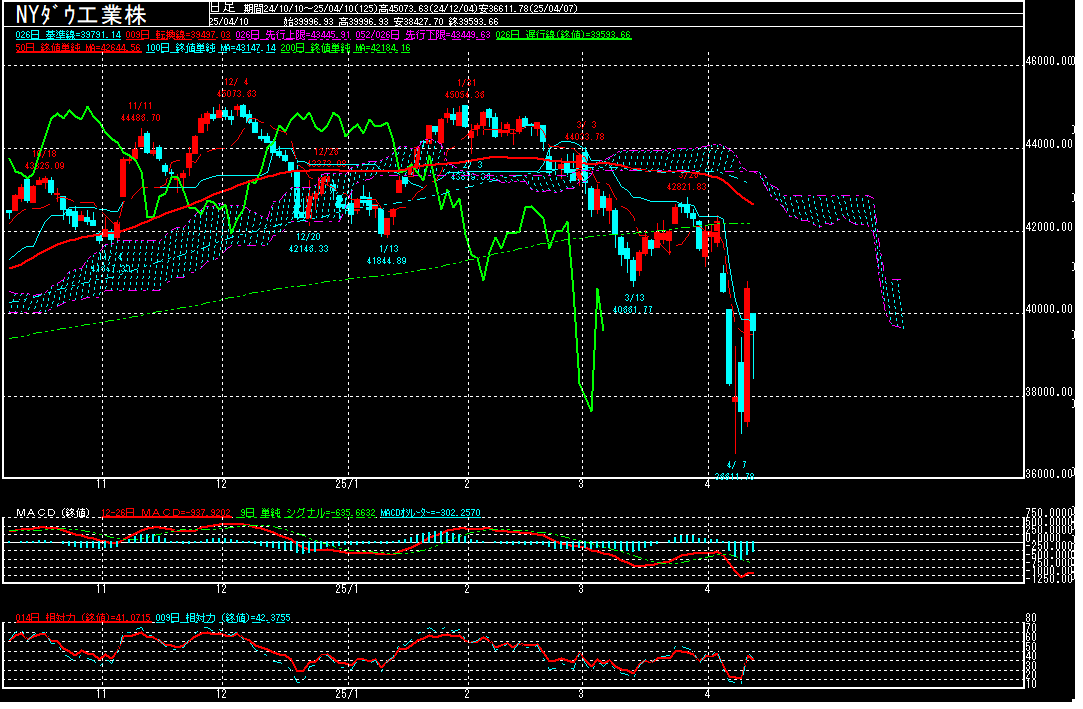Click the 25/04/10 date in the header

click(x=229, y=21)
